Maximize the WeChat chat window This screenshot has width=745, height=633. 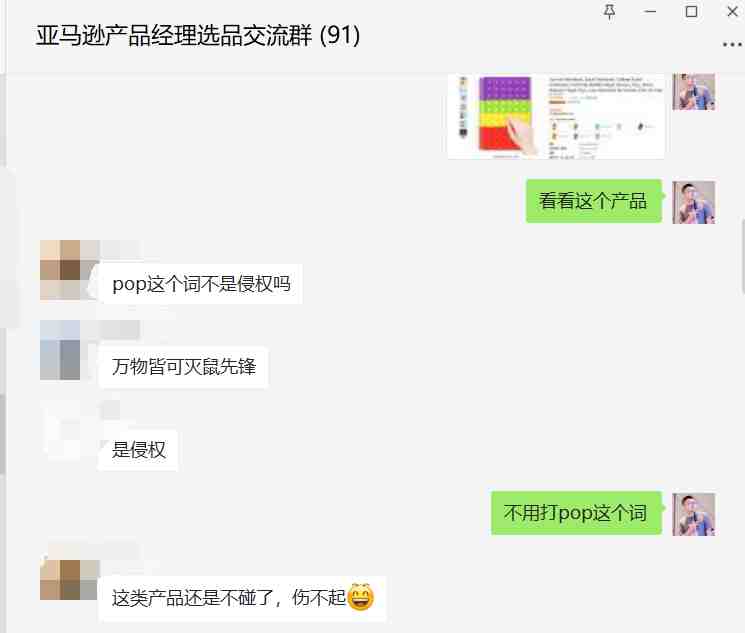pyautogui.click(x=691, y=11)
